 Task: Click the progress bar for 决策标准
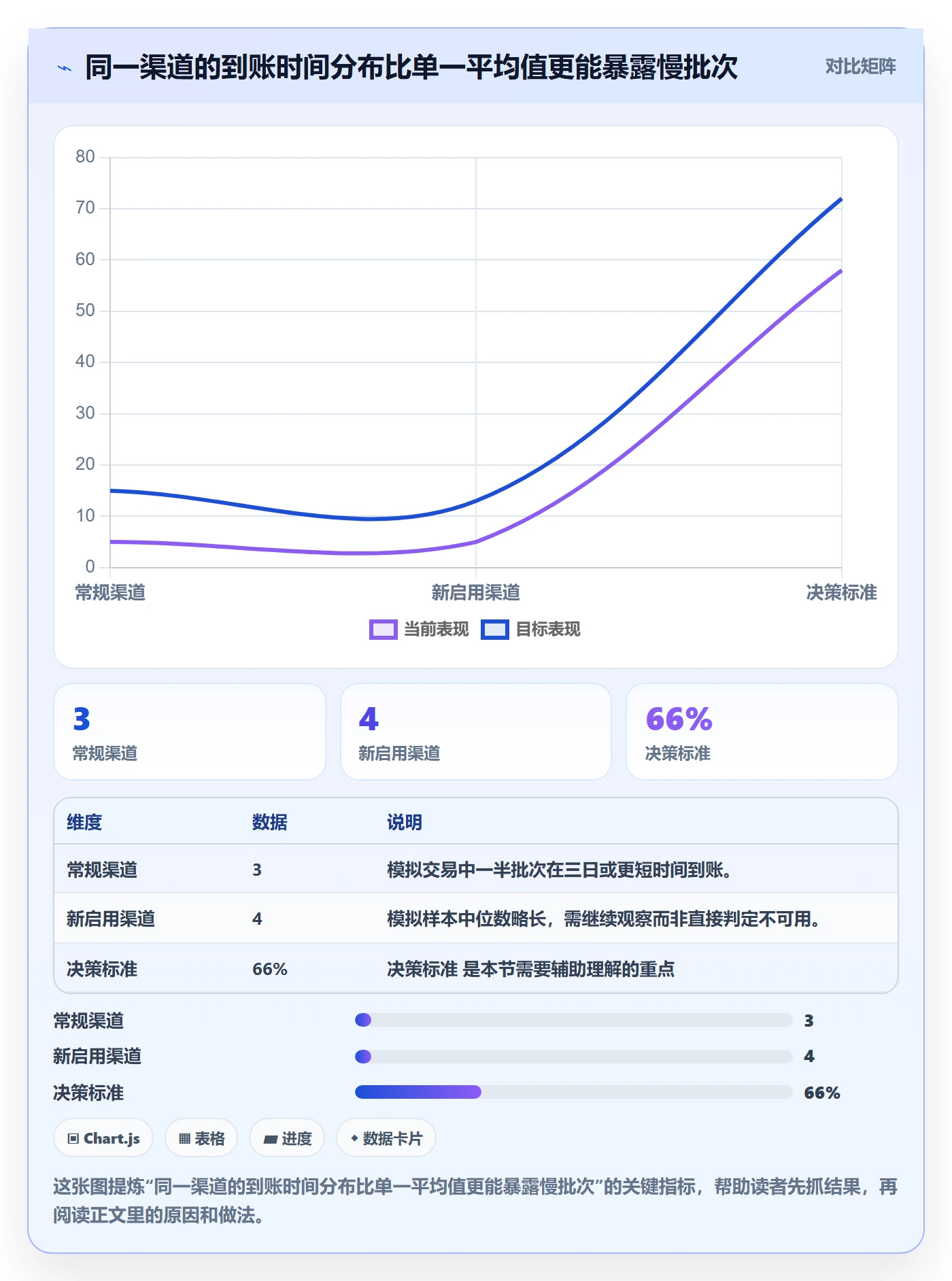pos(574,1092)
